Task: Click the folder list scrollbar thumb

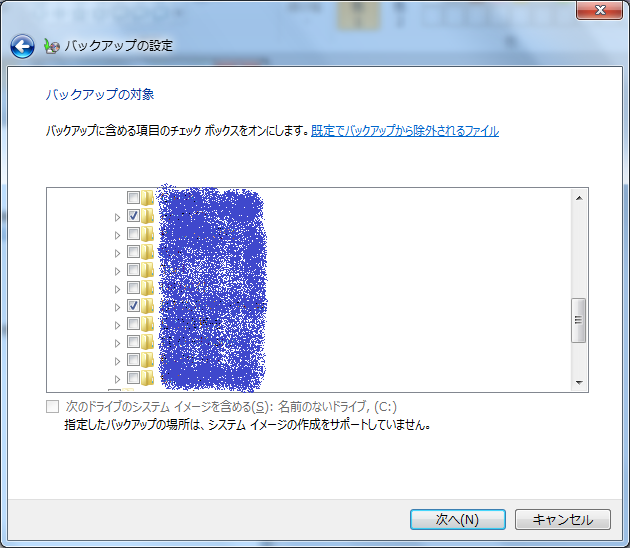Action: coord(579,320)
